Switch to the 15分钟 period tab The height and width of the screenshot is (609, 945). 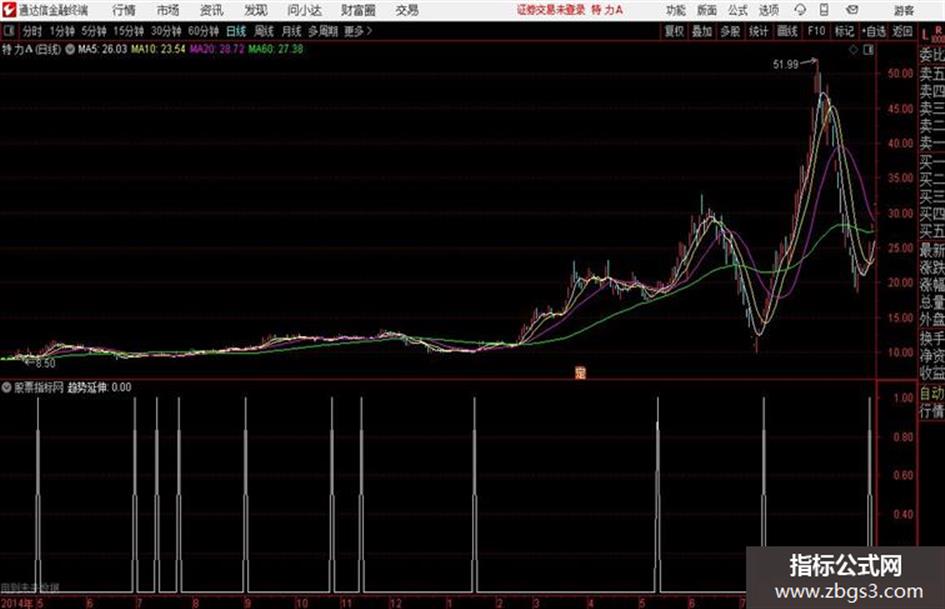click(x=128, y=31)
